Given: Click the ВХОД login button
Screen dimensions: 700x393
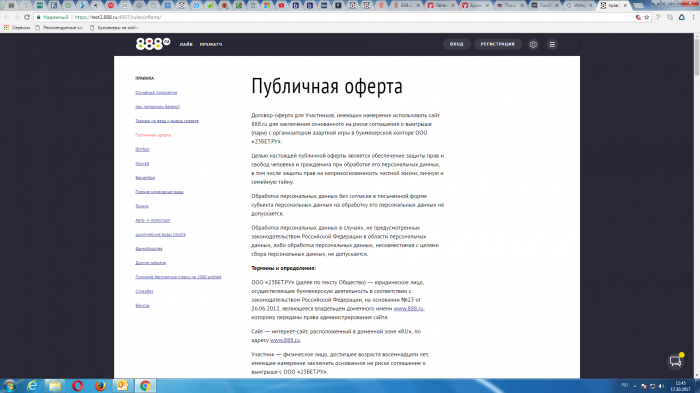Looking at the screenshot, I should point(456,44).
